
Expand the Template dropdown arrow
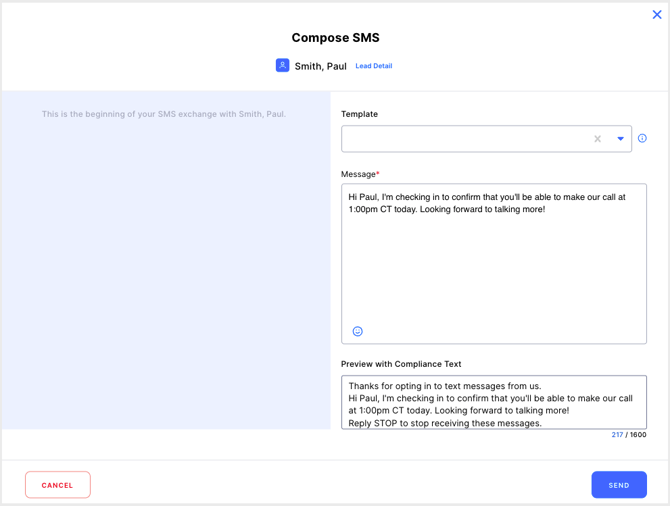(x=620, y=138)
